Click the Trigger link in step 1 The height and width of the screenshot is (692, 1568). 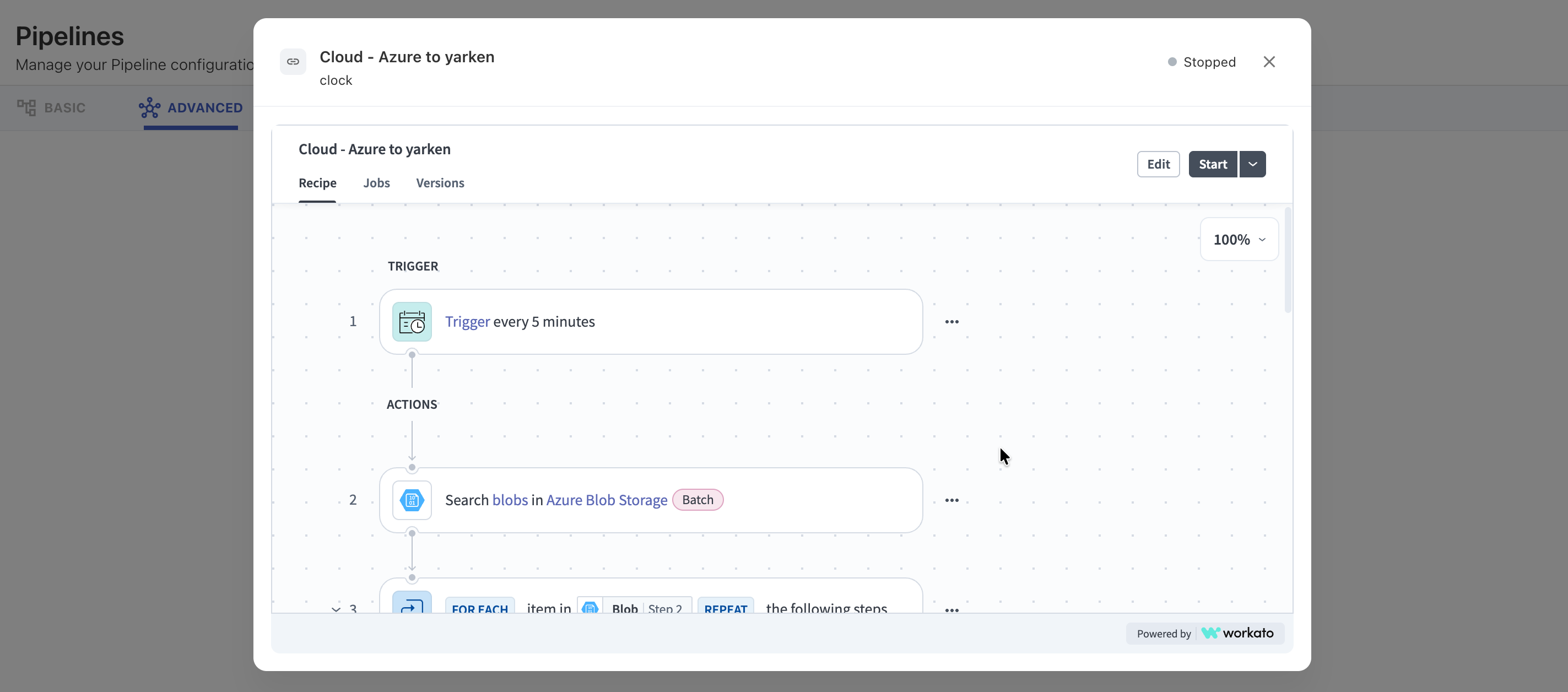click(467, 321)
